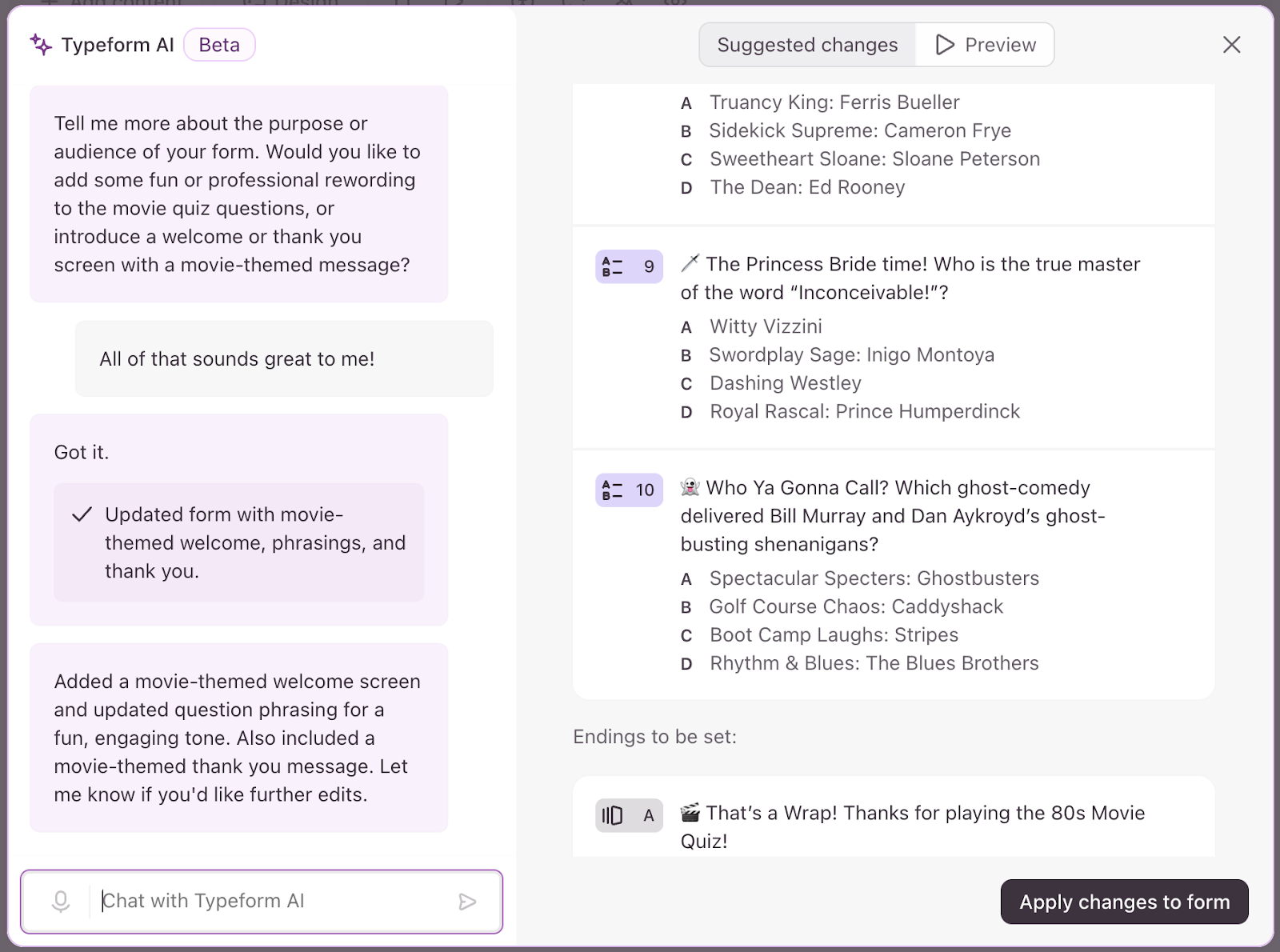Click the Preview play triangle icon
The image size is (1280, 952).
(x=945, y=45)
